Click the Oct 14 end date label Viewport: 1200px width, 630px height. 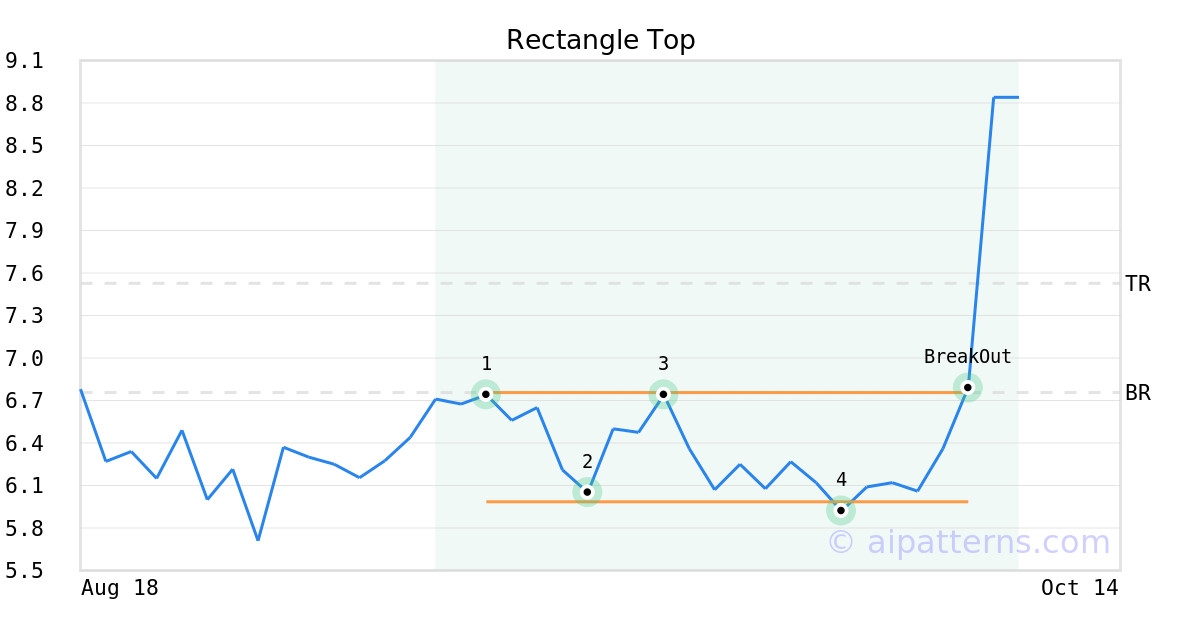pos(1079,588)
